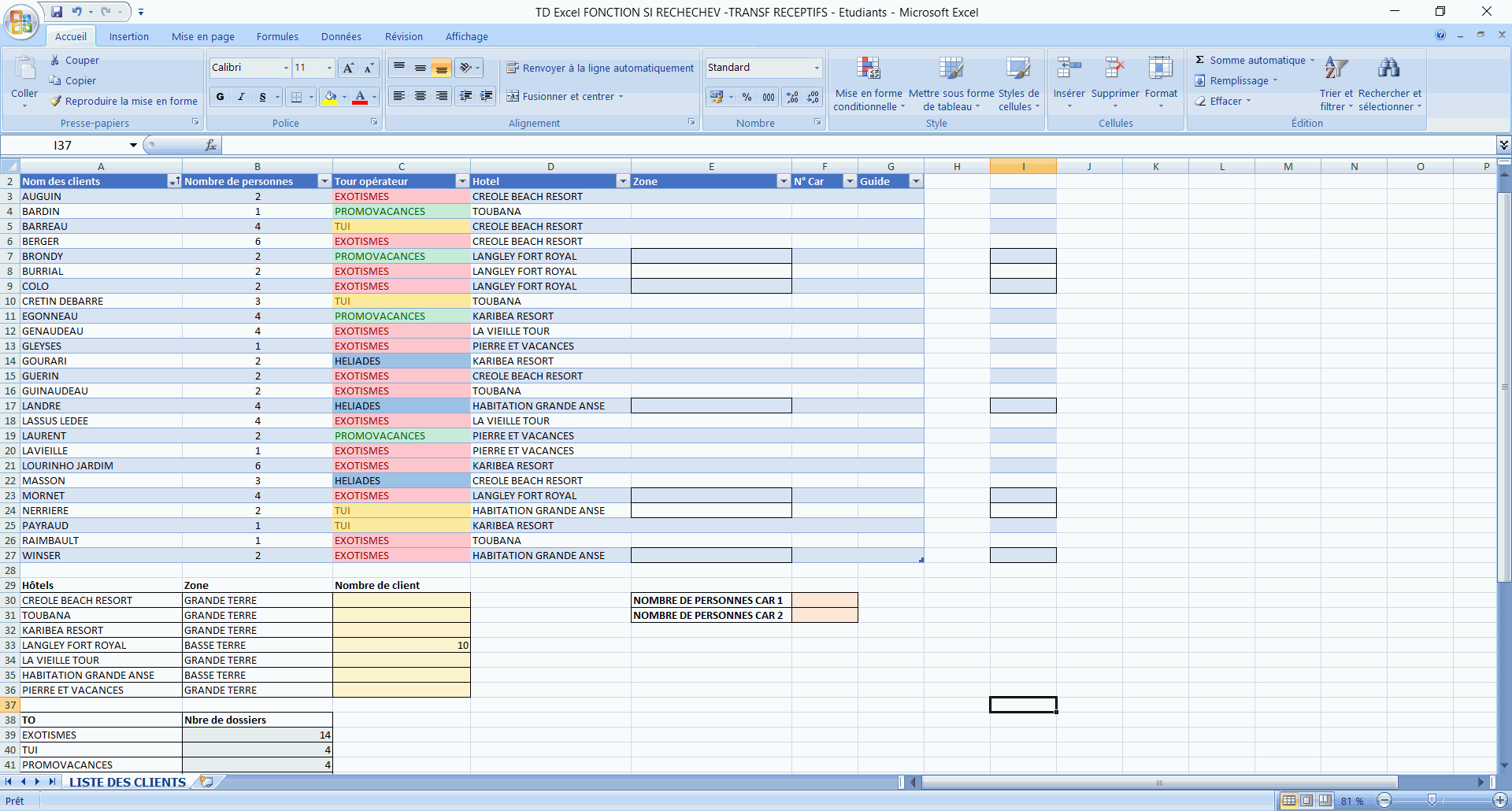Toggle italic formatting with I button
Screen dimensions: 1512x811
(x=241, y=97)
